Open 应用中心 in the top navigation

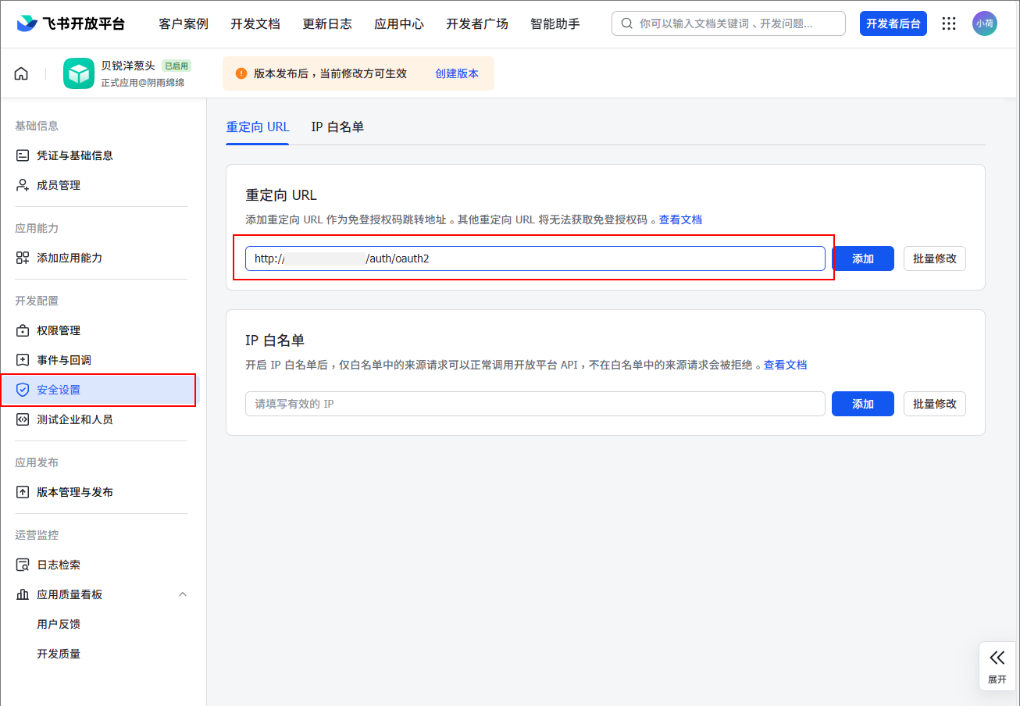[x=399, y=22]
